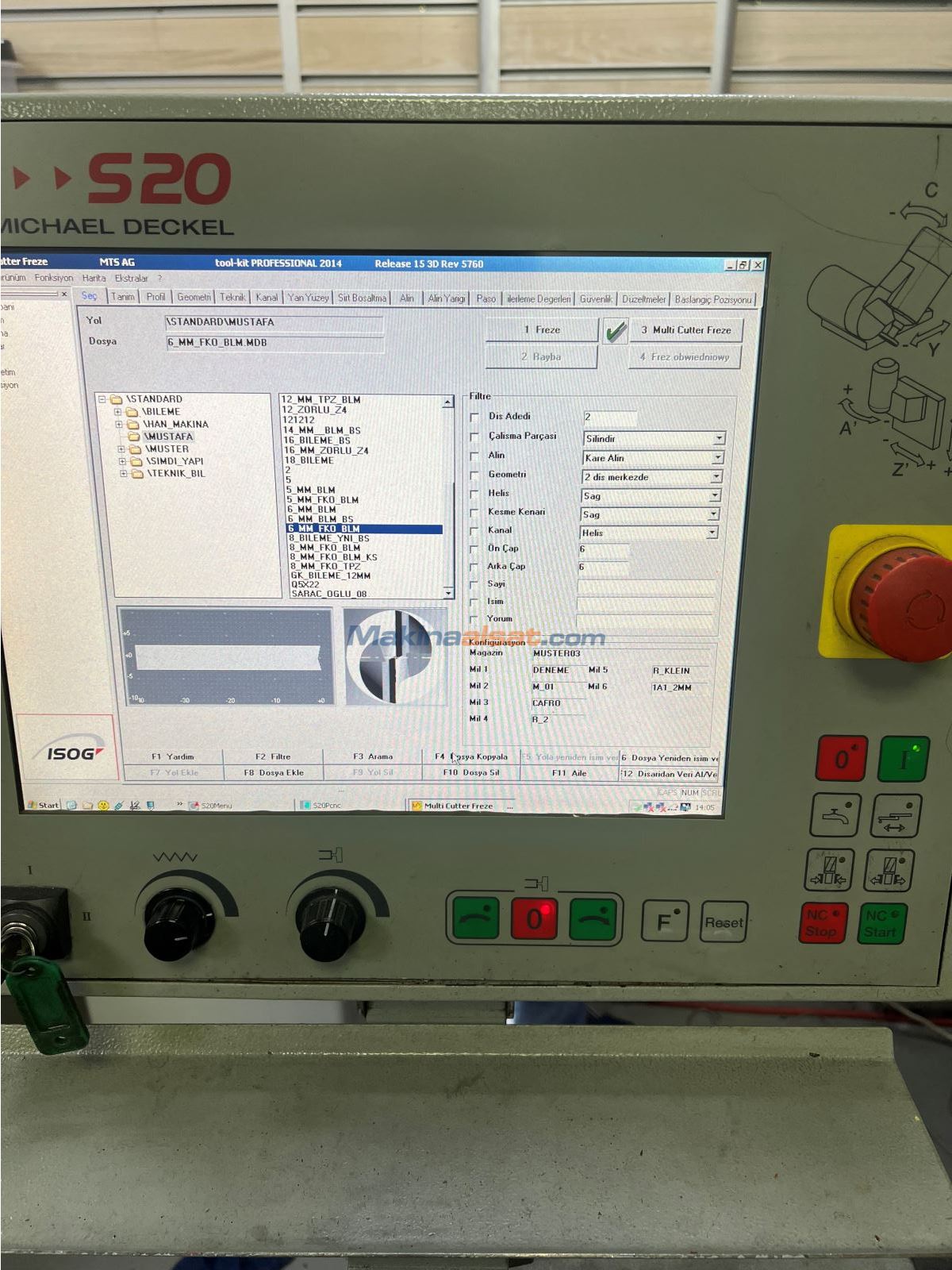This screenshot has width=952, height=1270.
Task: Collapse the \STANDARD root node
Action: pos(102,399)
